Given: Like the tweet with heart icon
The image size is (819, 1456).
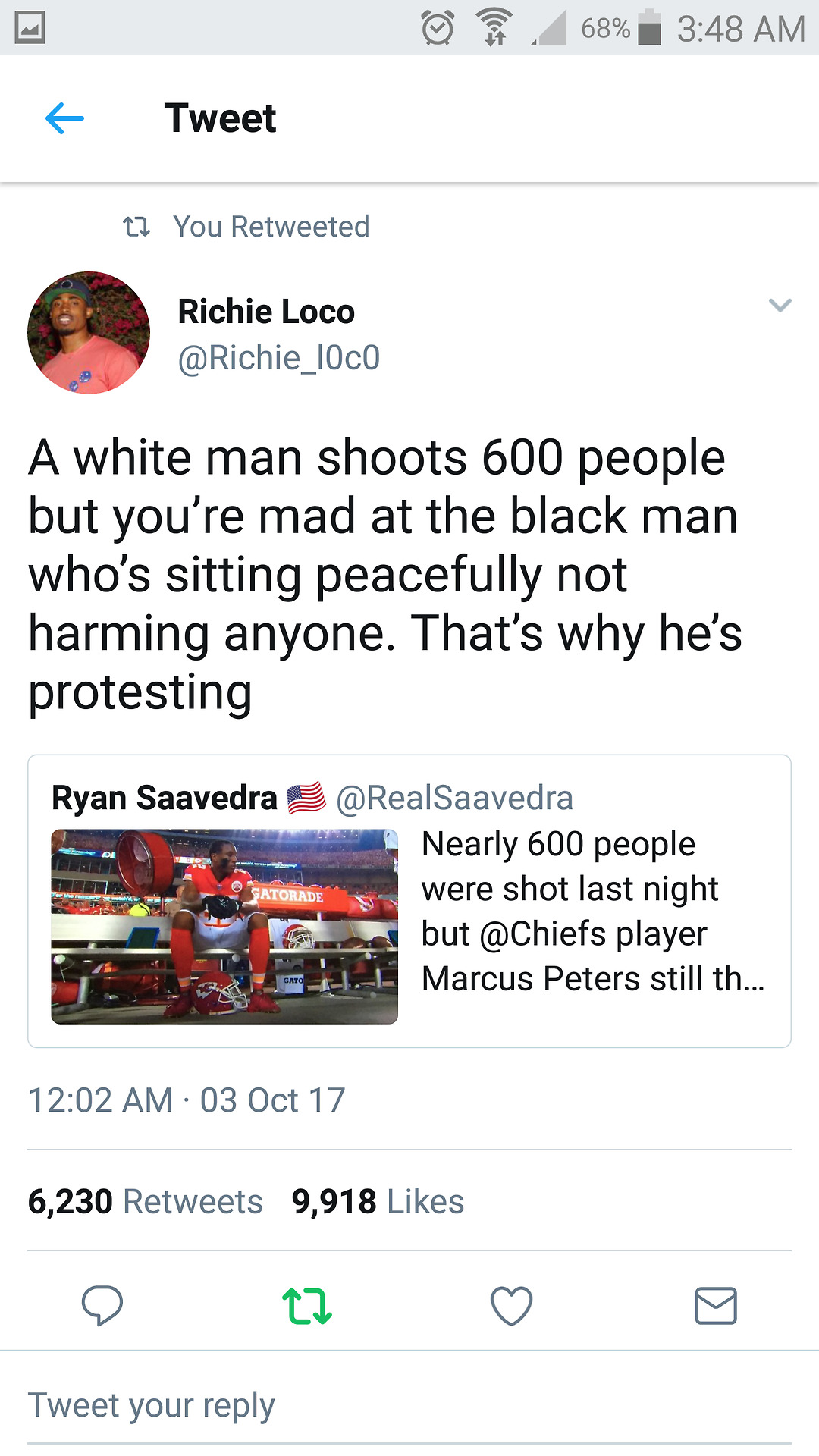Looking at the screenshot, I should 512,1305.
